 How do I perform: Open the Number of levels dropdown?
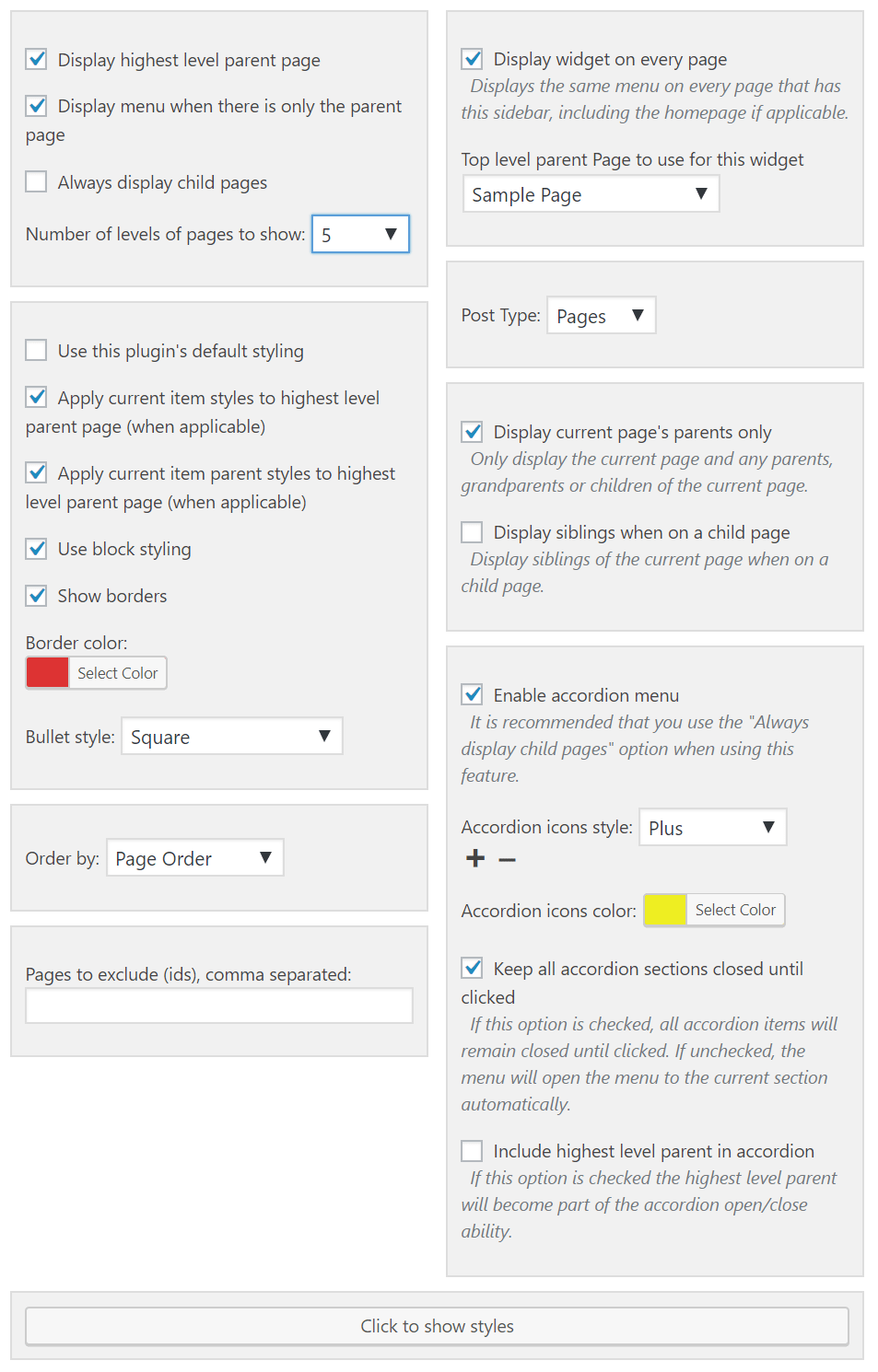[360, 234]
